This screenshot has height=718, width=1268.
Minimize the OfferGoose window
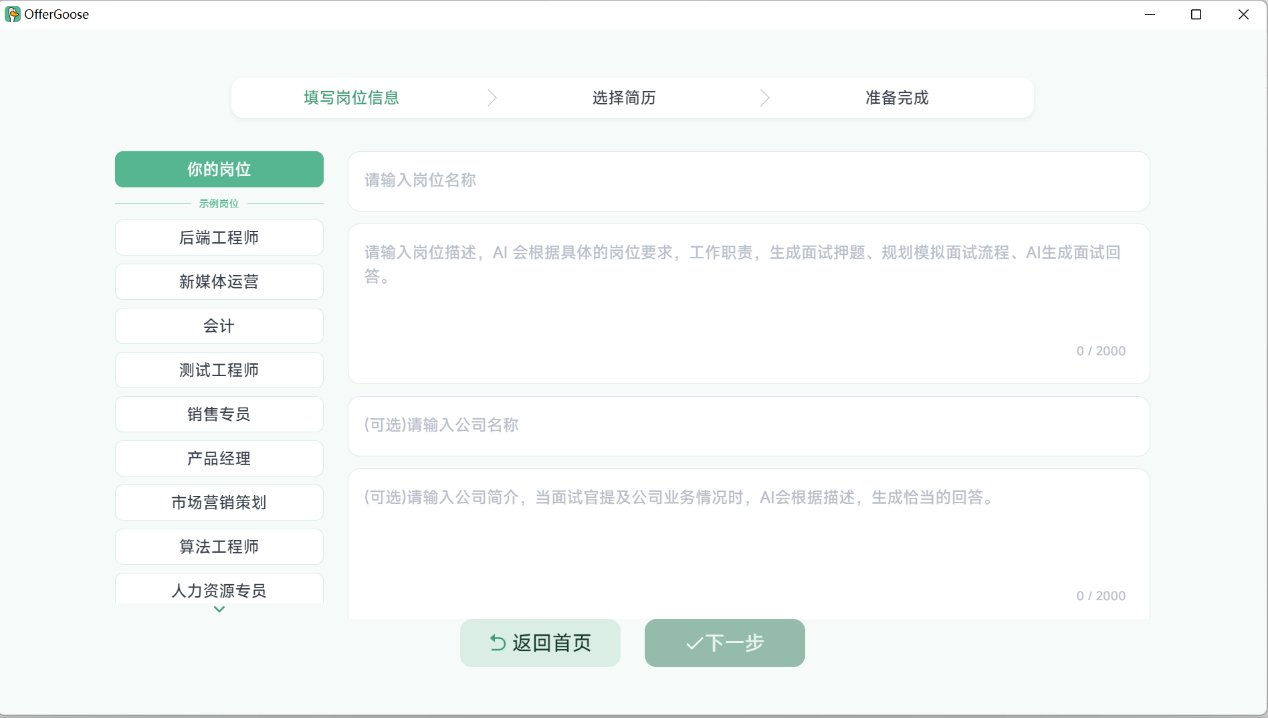pos(1150,14)
